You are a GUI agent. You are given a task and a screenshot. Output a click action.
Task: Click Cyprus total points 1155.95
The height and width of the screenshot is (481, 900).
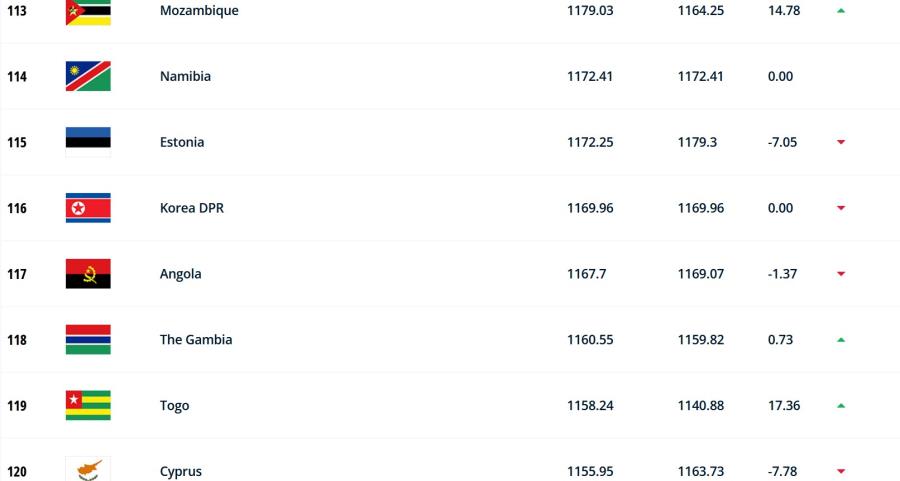[x=590, y=471]
